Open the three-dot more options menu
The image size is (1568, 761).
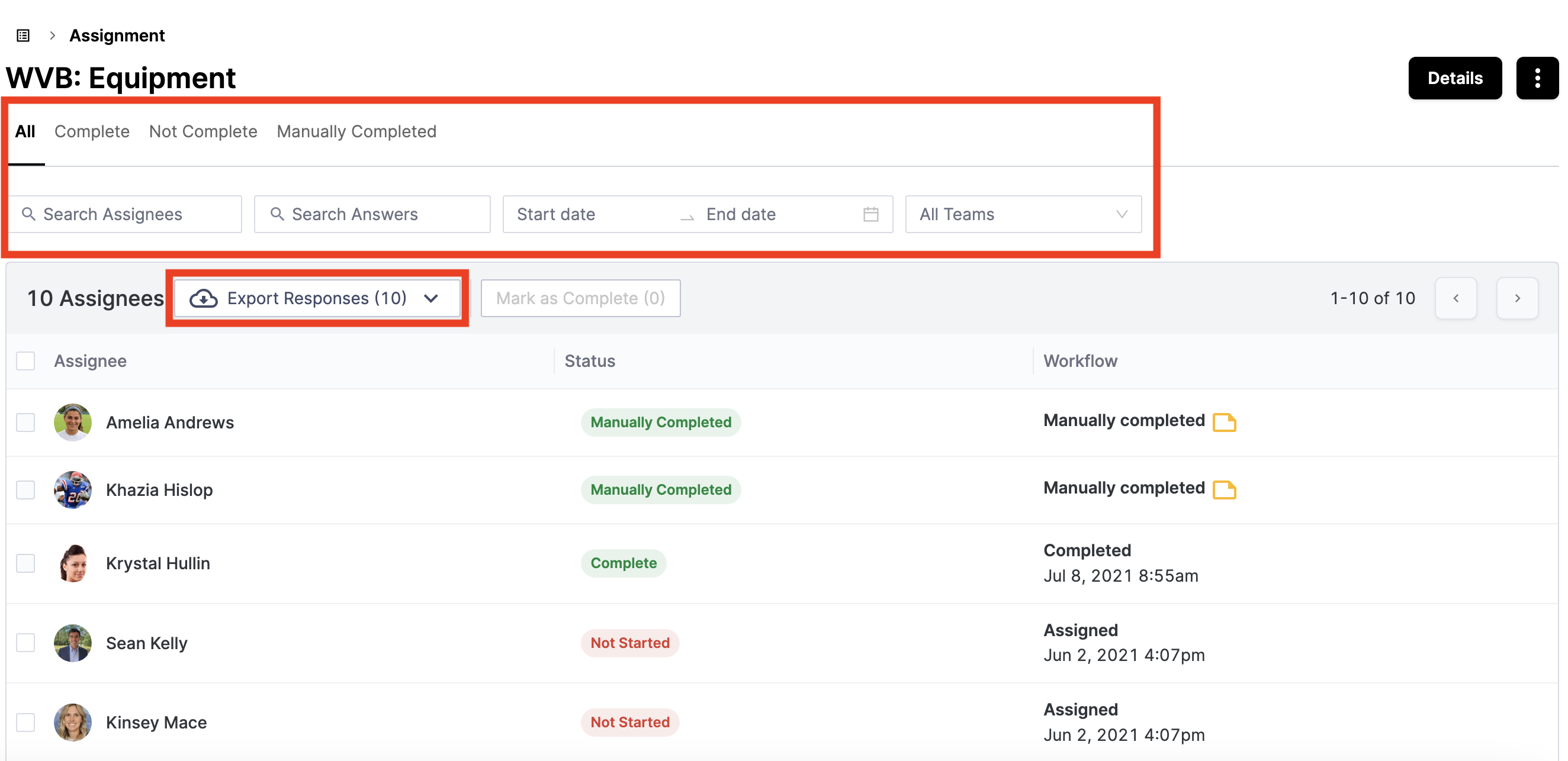[1537, 78]
